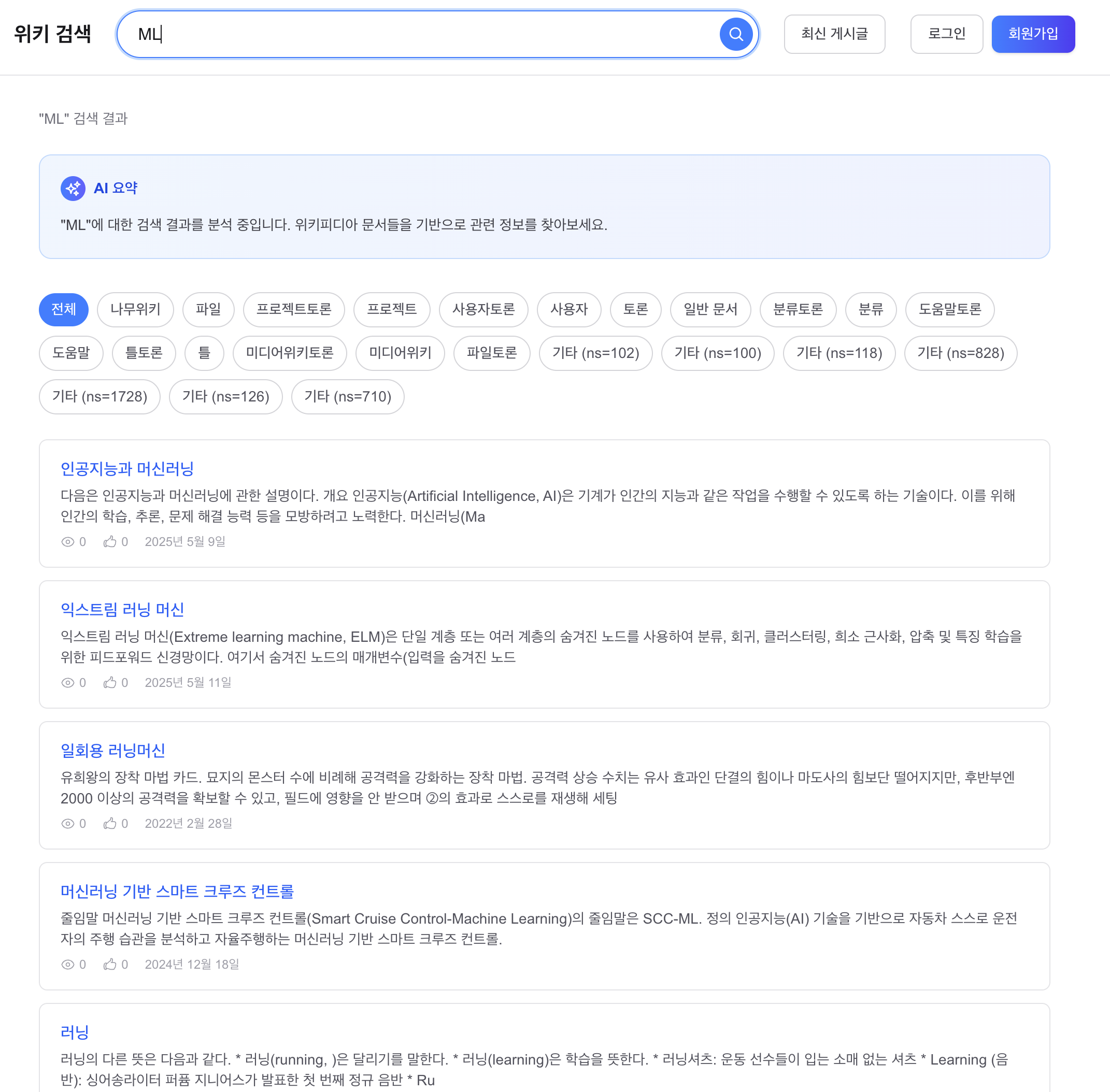Toggle the 나무위키 filter
Screen dimensions: 1110x1092
(x=135, y=310)
